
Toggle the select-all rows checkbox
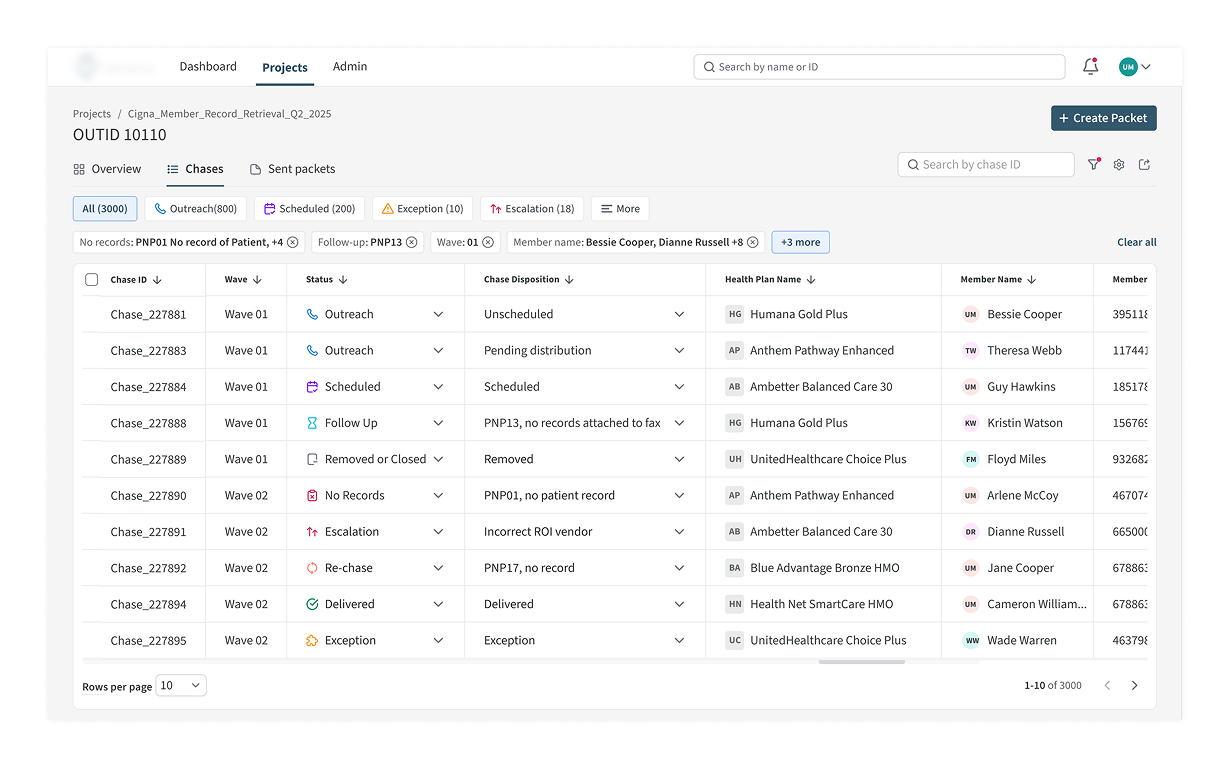click(x=92, y=280)
